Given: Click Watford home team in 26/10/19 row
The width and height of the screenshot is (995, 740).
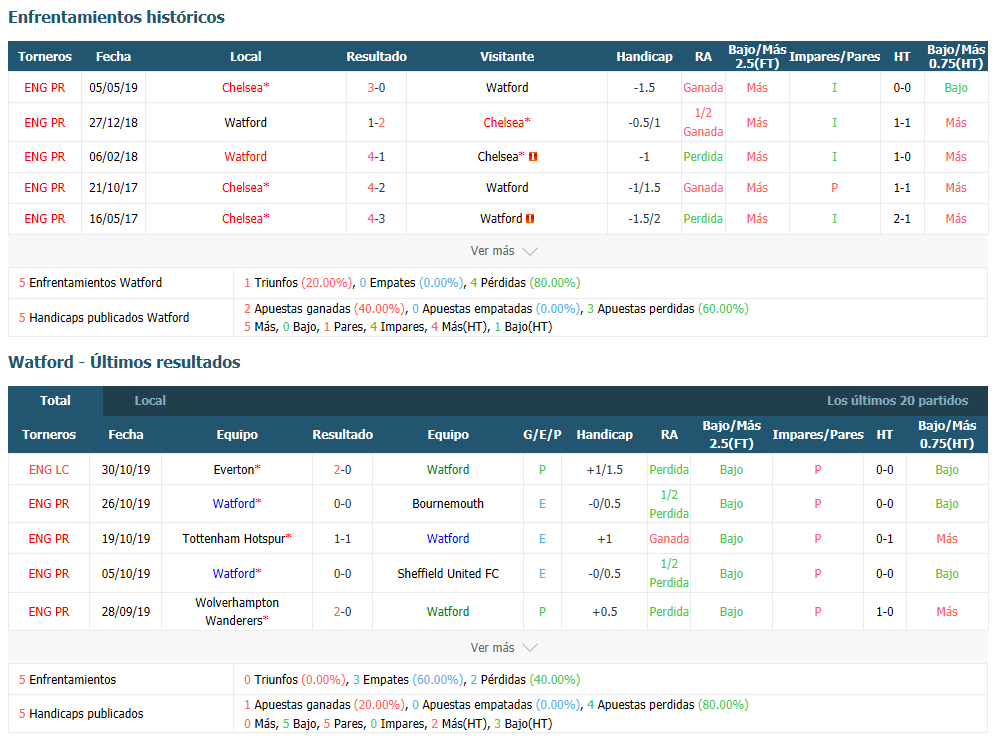Looking at the screenshot, I should coord(237,504).
